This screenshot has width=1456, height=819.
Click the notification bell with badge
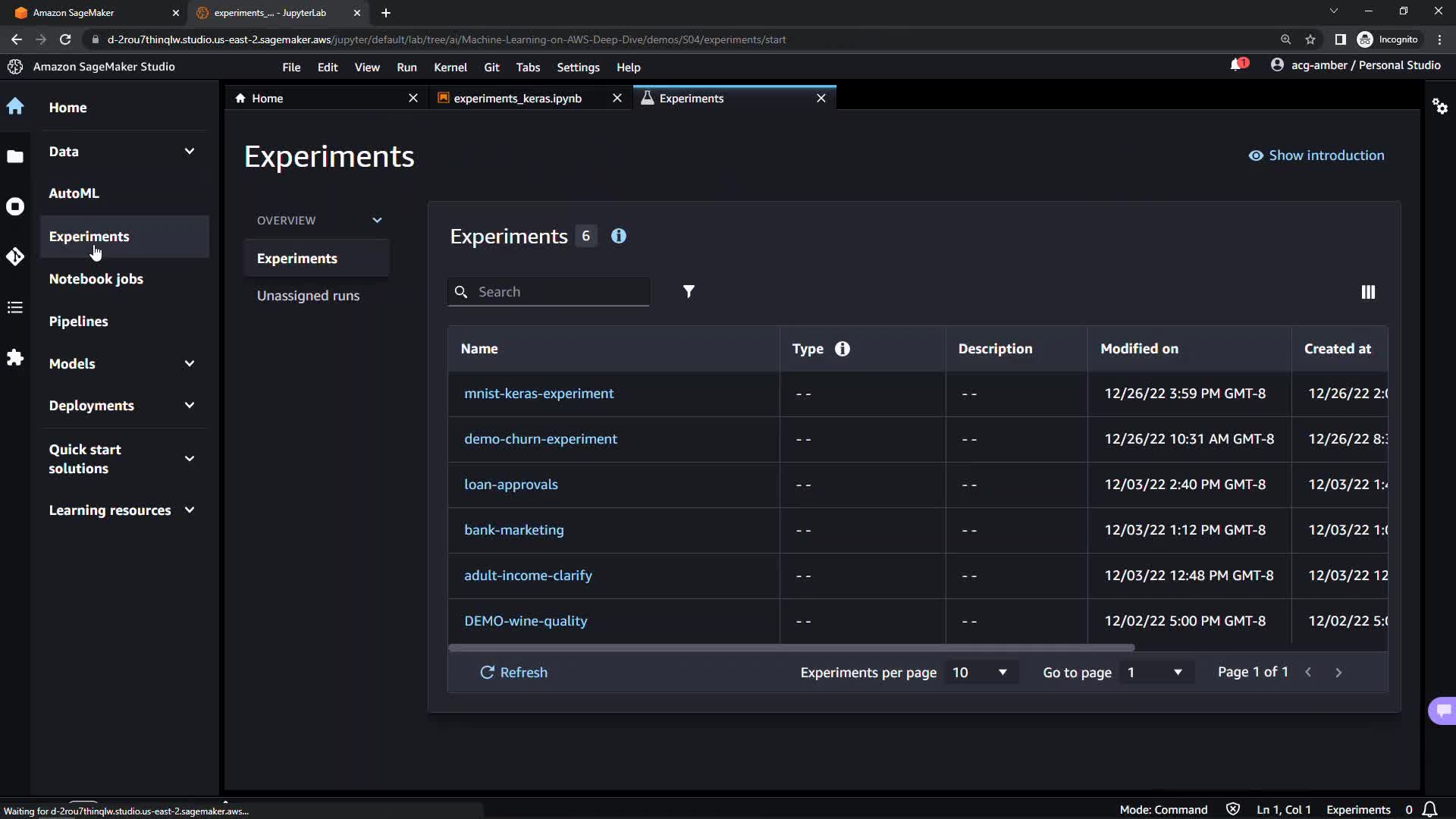click(1238, 65)
